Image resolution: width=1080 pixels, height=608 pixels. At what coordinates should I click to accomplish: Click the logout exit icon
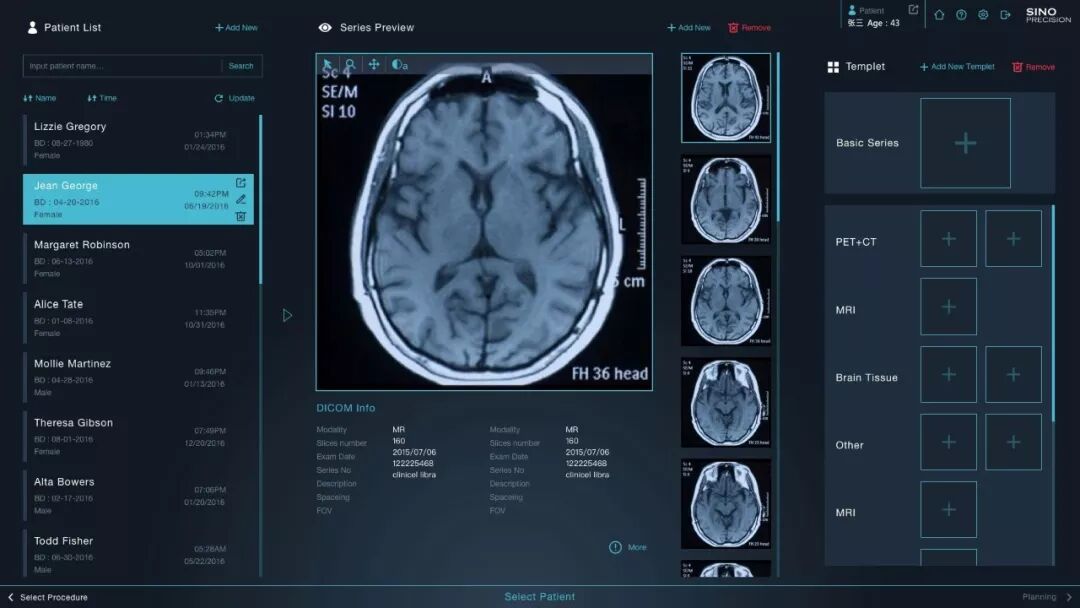pyautogui.click(x=1005, y=14)
